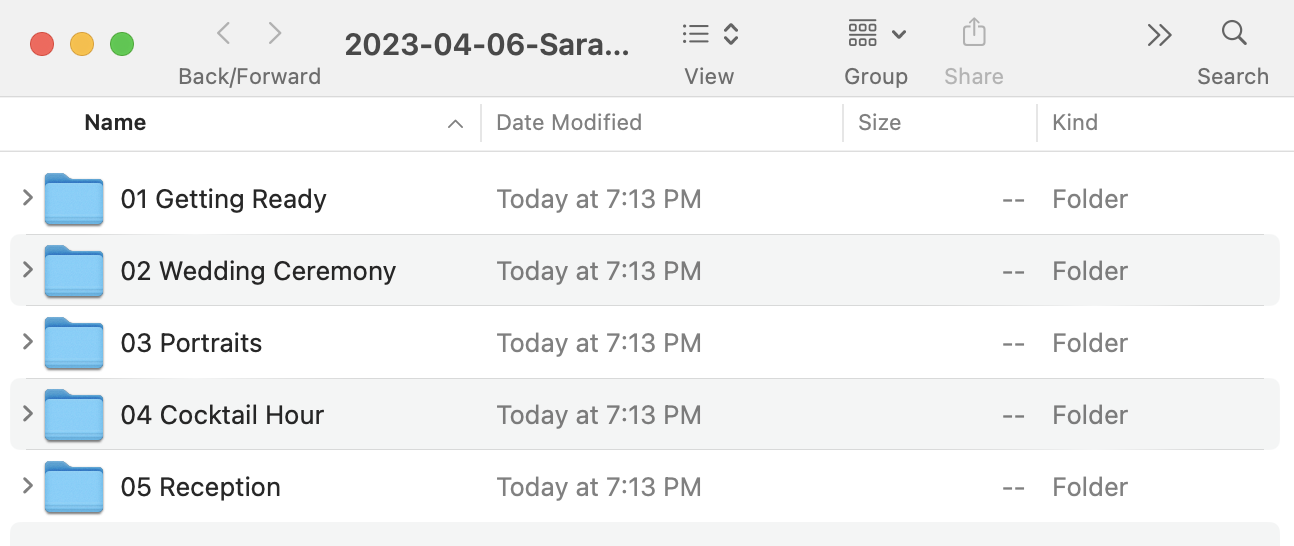Open the Group by icon menu
Image resolution: width=1294 pixels, height=546 pixels.
tap(876, 35)
